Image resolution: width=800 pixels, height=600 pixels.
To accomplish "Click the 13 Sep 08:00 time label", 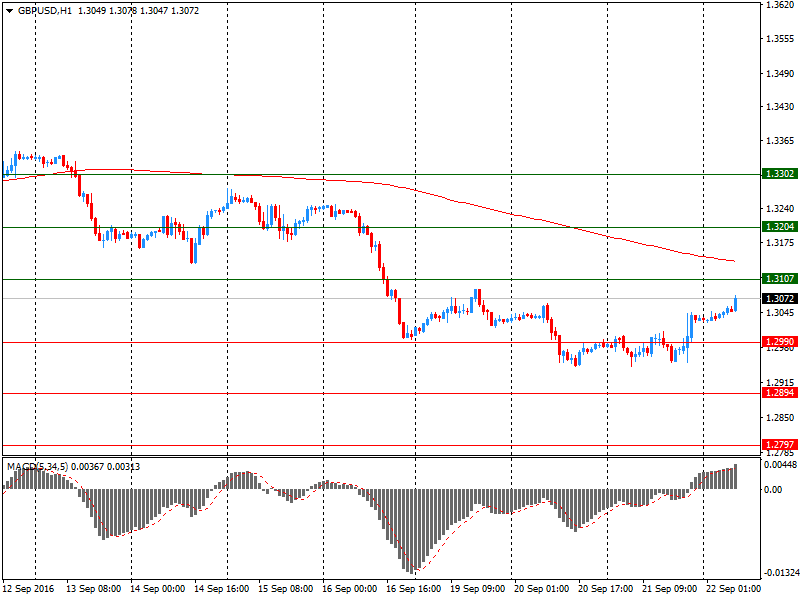I will [x=93, y=589].
